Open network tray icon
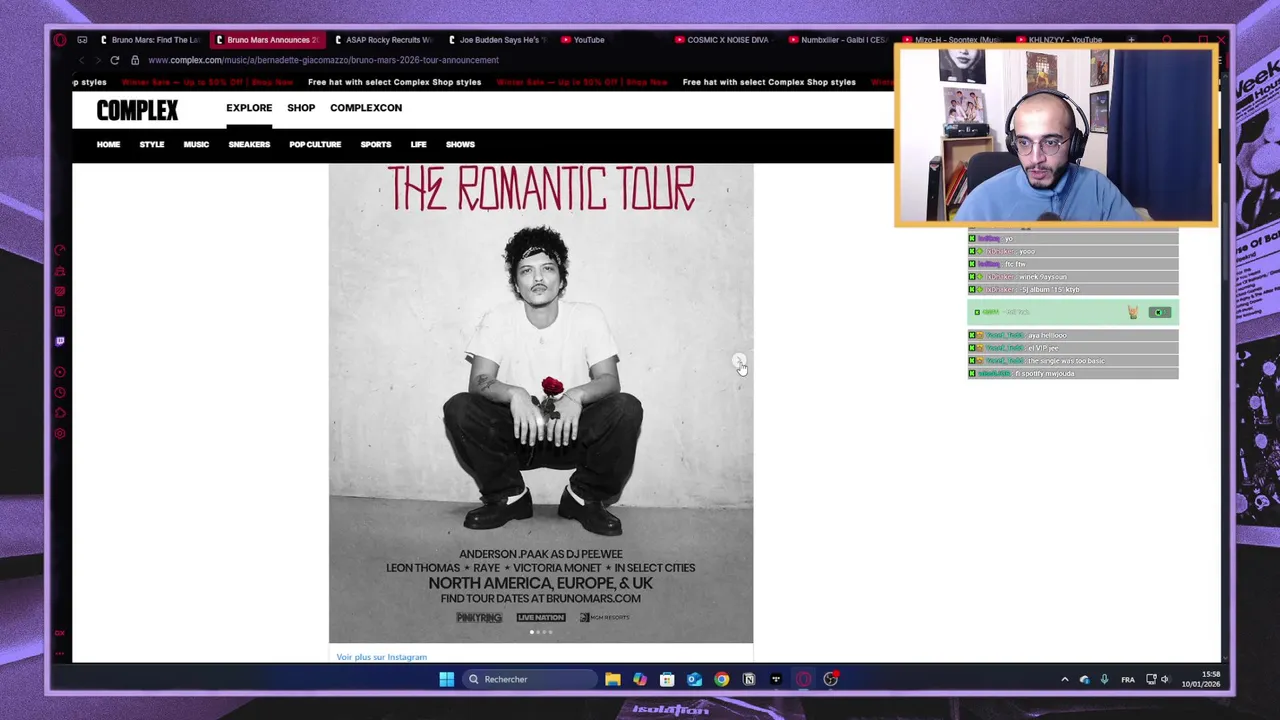The width and height of the screenshot is (1280, 720). click(x=1151, y=679)
